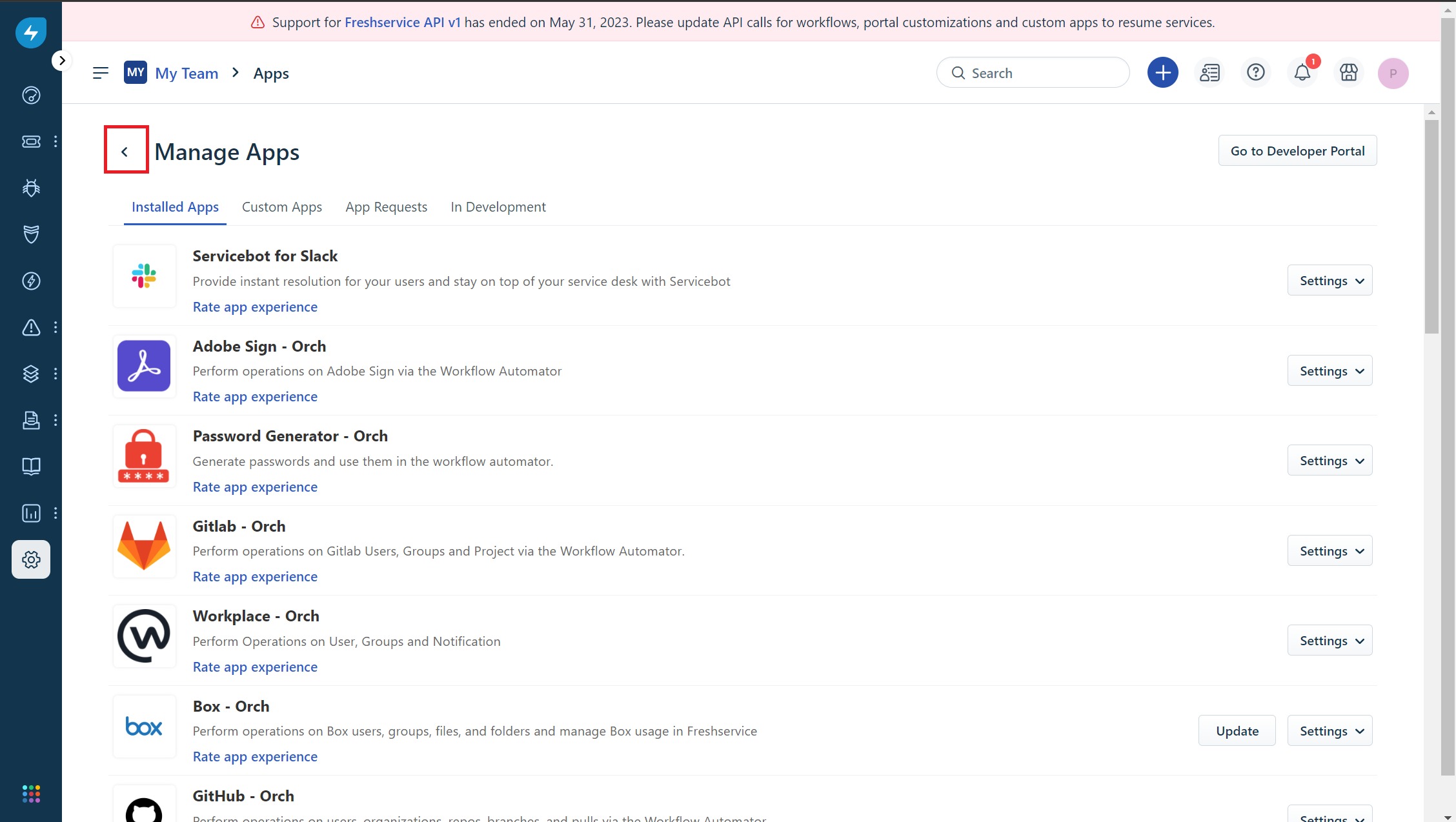Click the MY workspace badge icon

136,72
